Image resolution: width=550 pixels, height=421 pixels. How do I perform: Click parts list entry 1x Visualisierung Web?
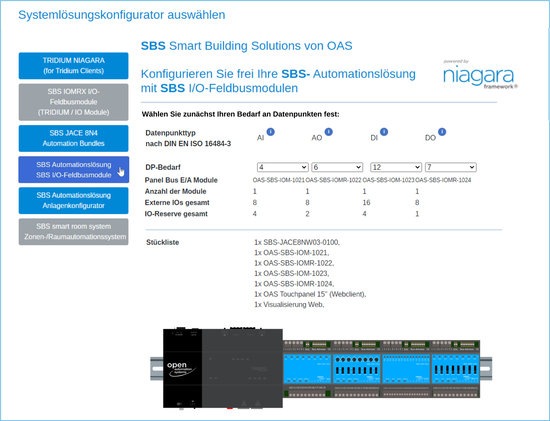coord(289,305)
